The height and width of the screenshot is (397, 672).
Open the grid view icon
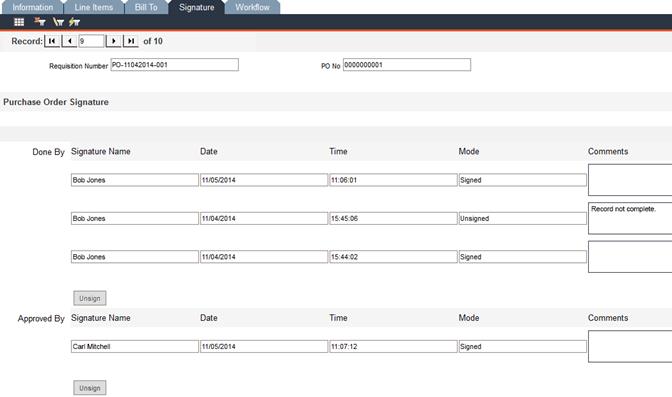tap(19, 22)
